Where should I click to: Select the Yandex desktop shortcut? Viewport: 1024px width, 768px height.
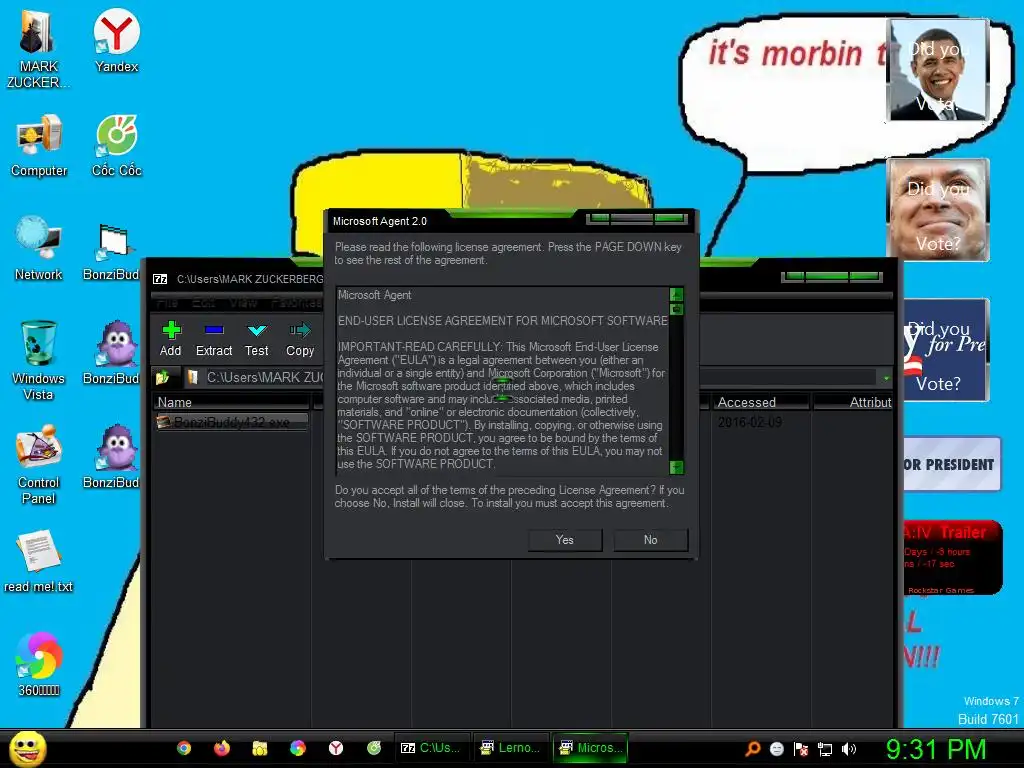[x=116, y=42]
